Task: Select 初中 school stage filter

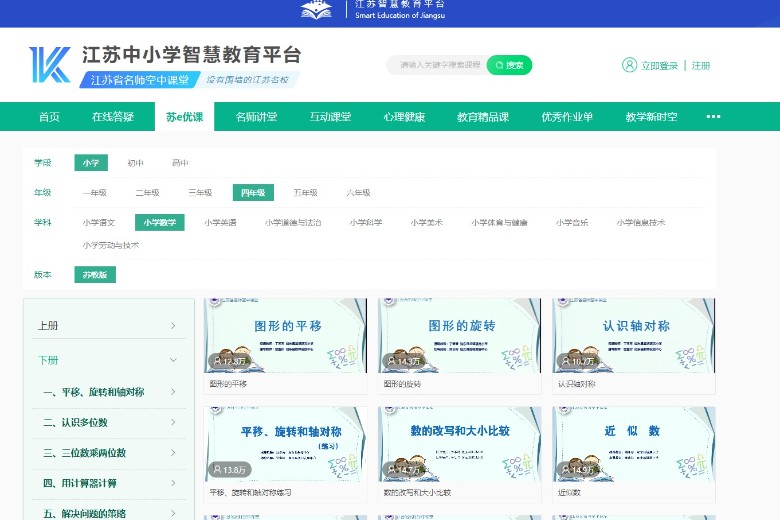Action: [x=135, y=163]
